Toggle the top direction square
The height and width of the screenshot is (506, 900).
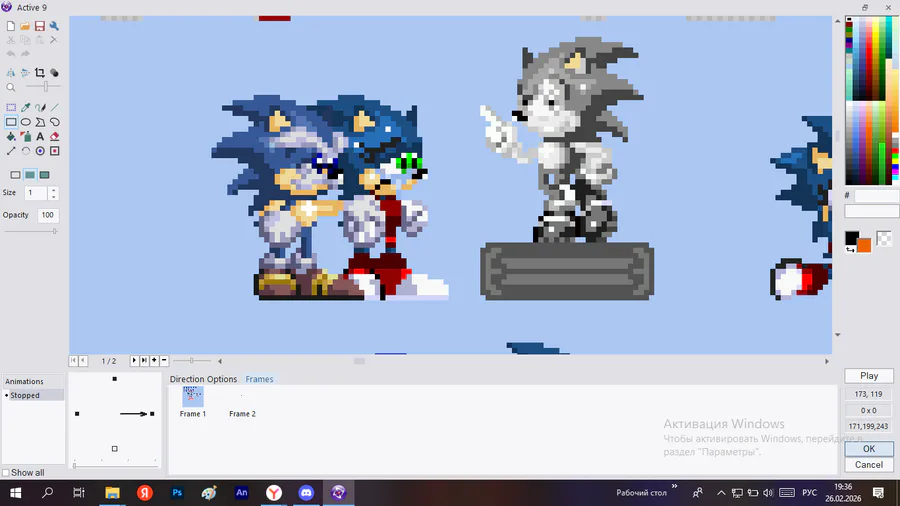click(115, 379)
